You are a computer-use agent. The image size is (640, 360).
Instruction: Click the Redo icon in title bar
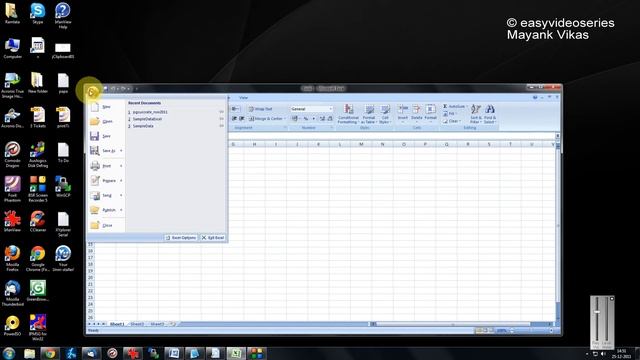[x=123, y=89]
